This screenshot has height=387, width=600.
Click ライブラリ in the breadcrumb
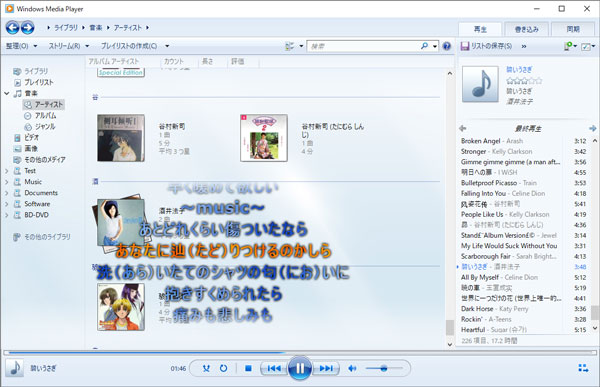click(x=65, y=28)
